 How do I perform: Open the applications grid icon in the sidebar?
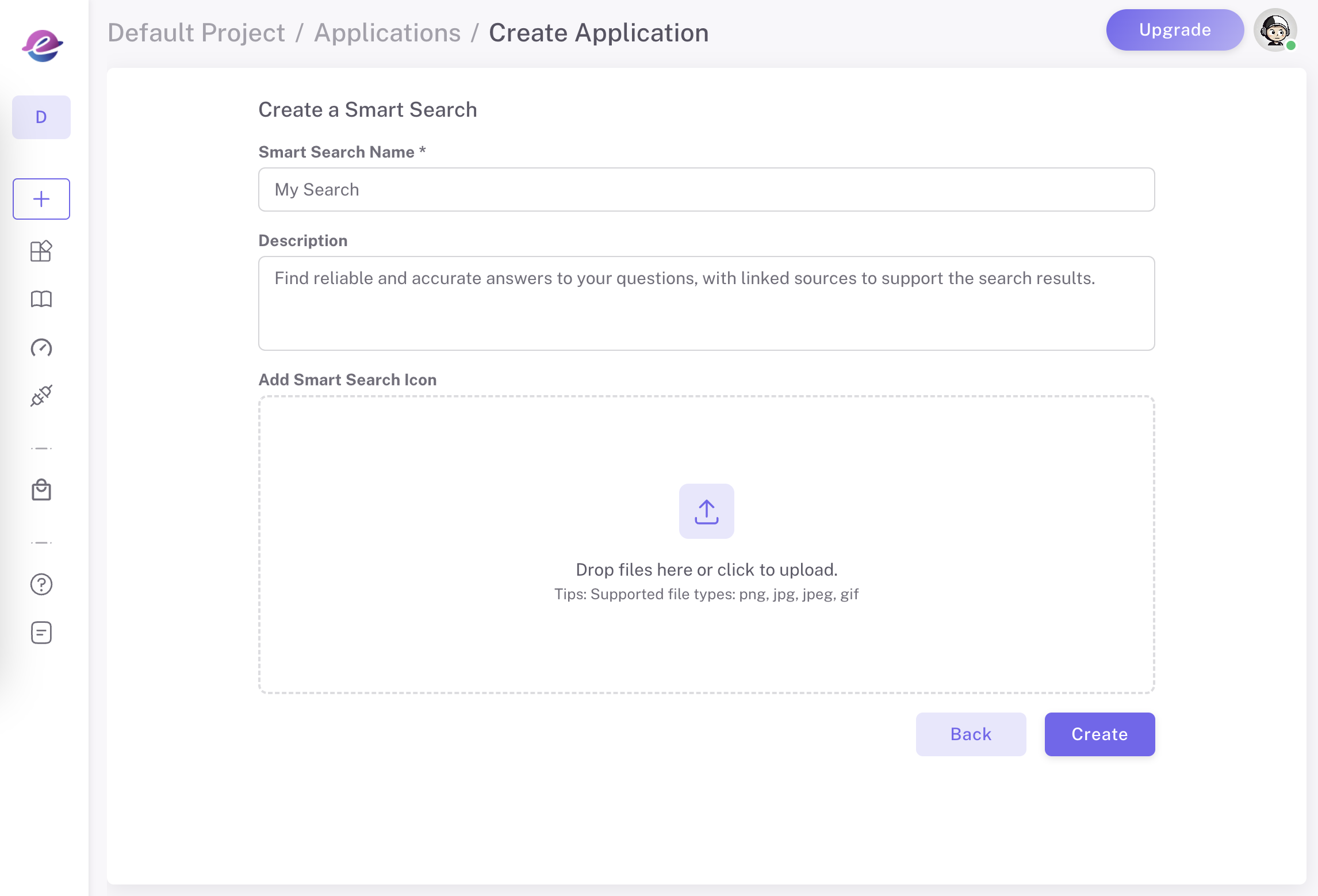click(41, 251)
